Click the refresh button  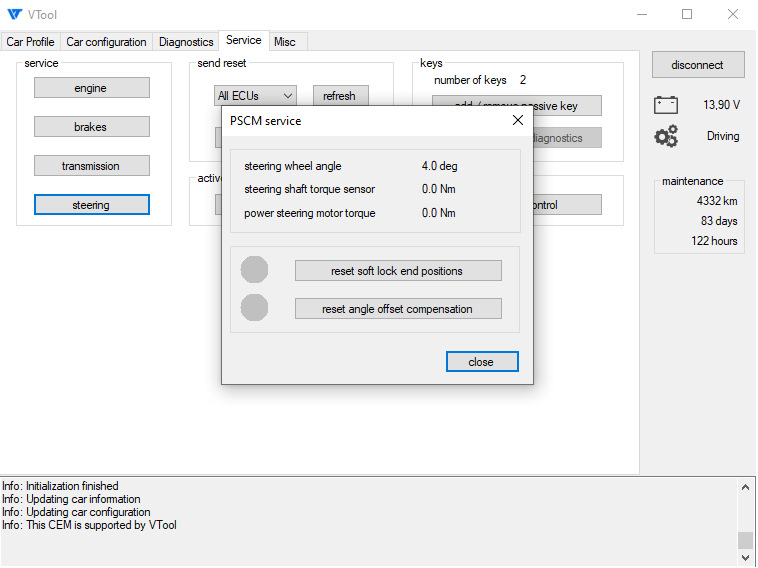point(340,96)
